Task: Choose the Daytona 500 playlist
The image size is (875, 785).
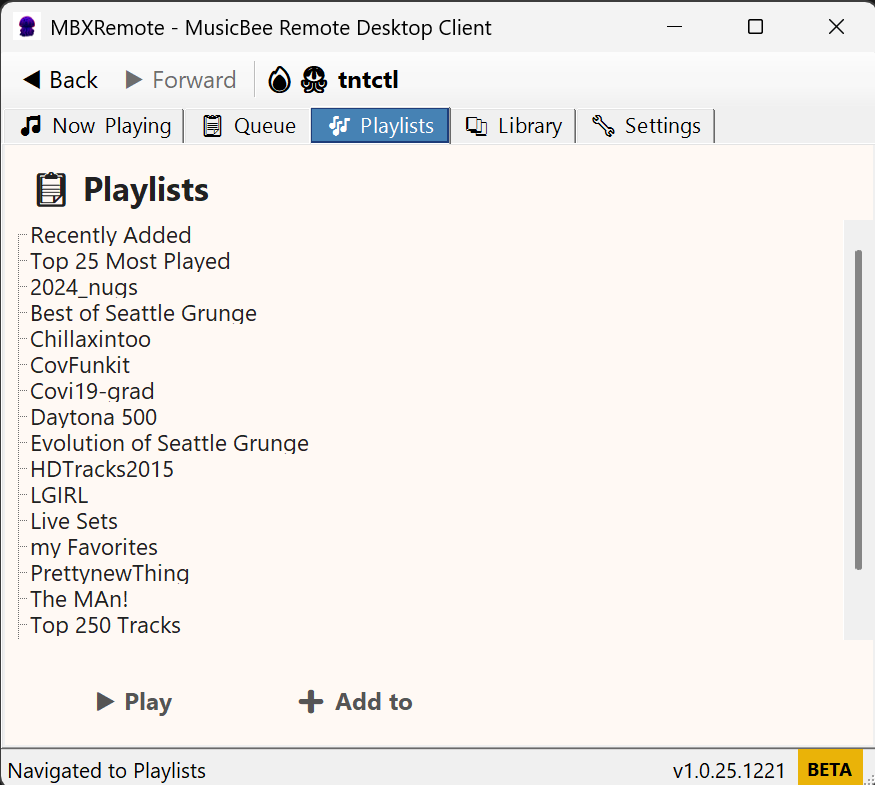Action: [92, 417]
